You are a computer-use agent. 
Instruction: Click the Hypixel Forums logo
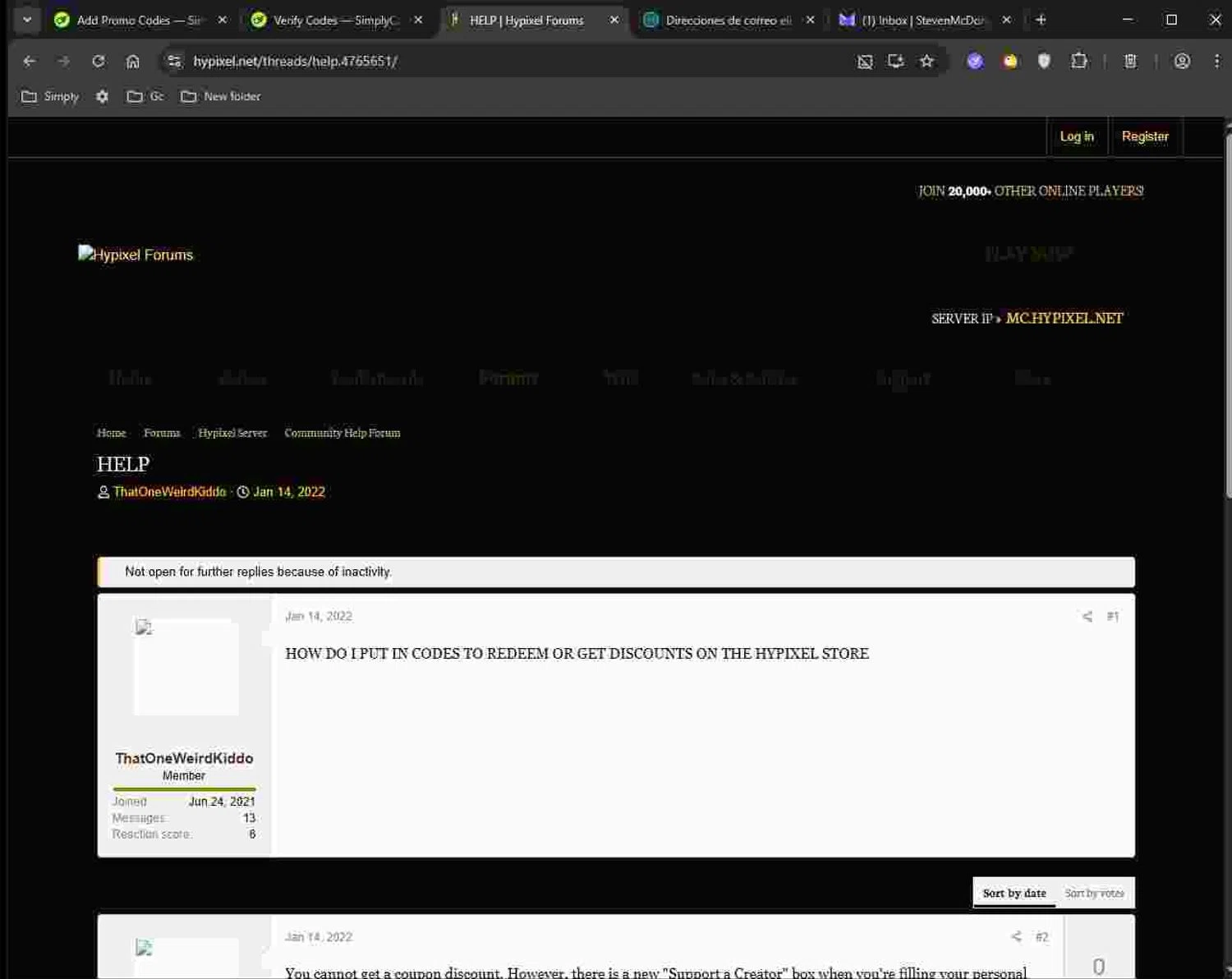click(x=136, y=255)
